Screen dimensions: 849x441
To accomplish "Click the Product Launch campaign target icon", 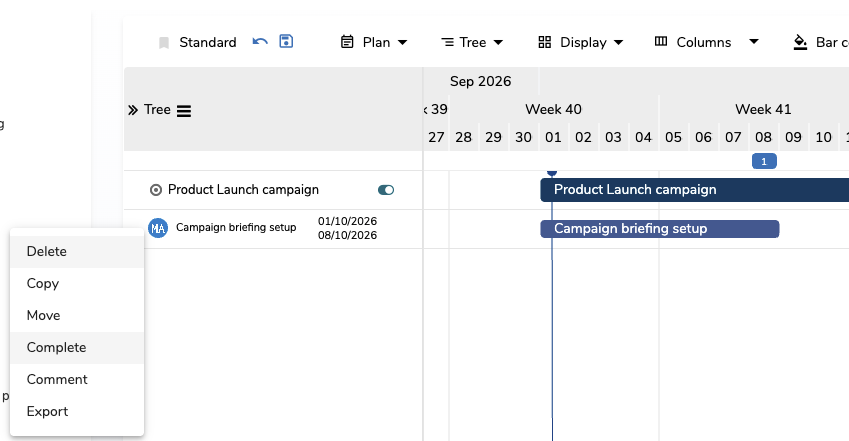I will coord(156,190).
